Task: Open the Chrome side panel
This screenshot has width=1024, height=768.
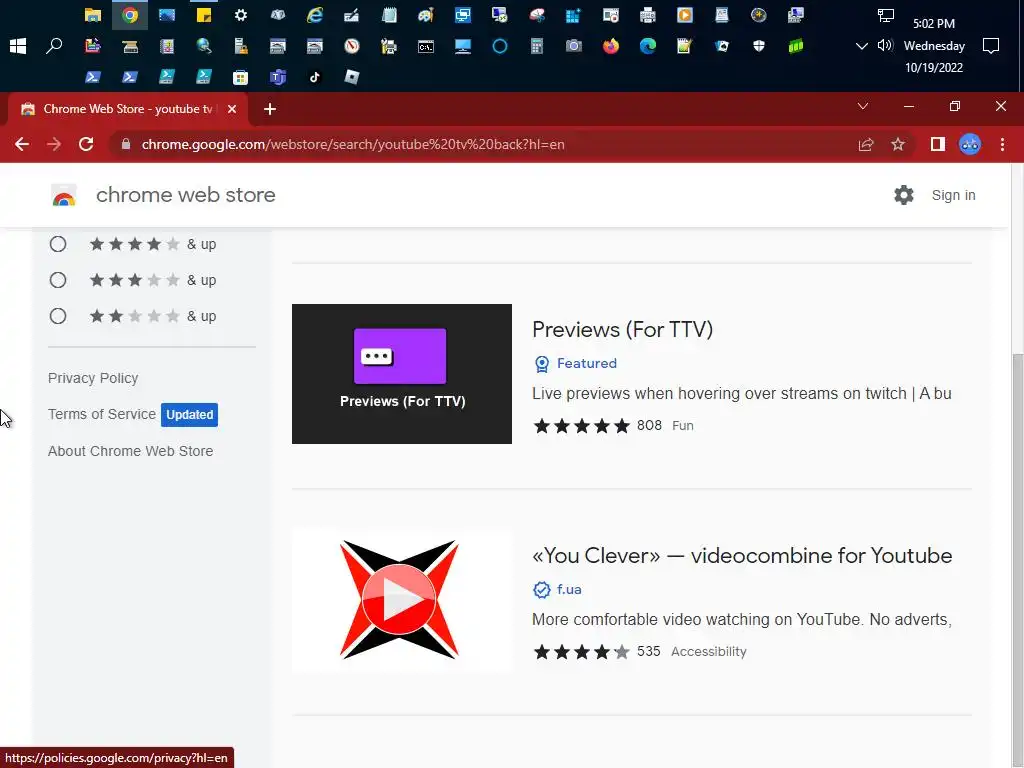Action: pos(938,144)
